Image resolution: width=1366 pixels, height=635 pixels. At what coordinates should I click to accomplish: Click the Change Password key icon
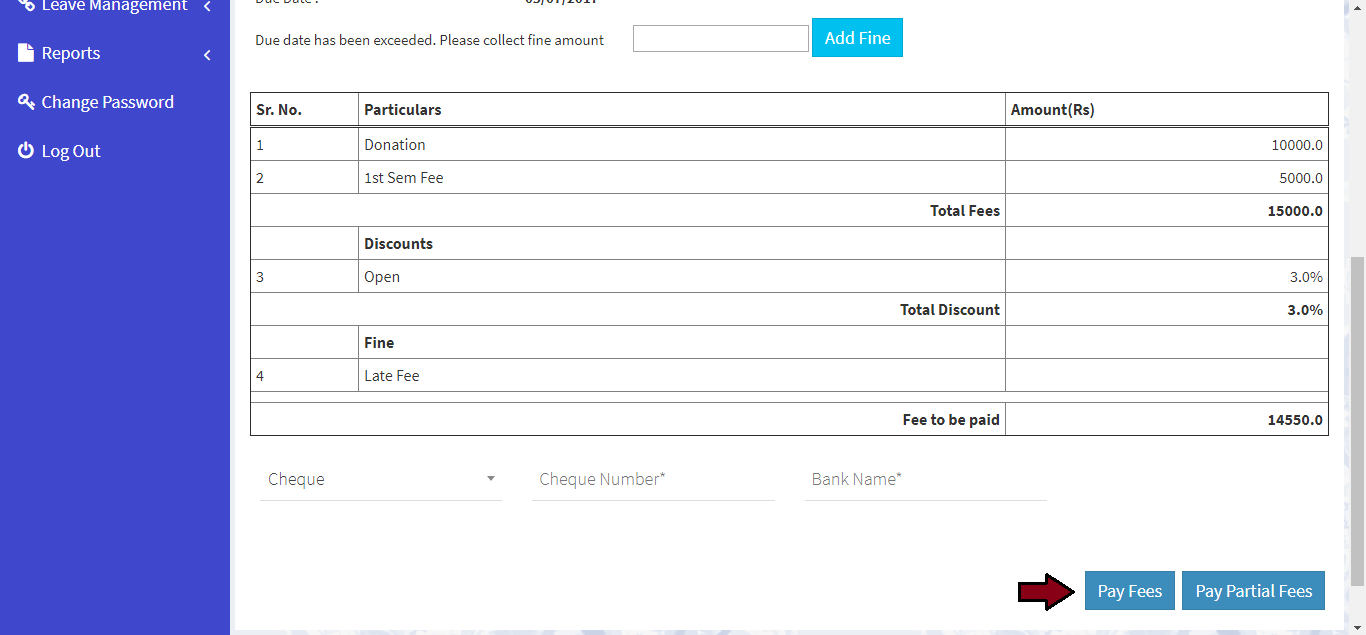click(x=26, y=102)
